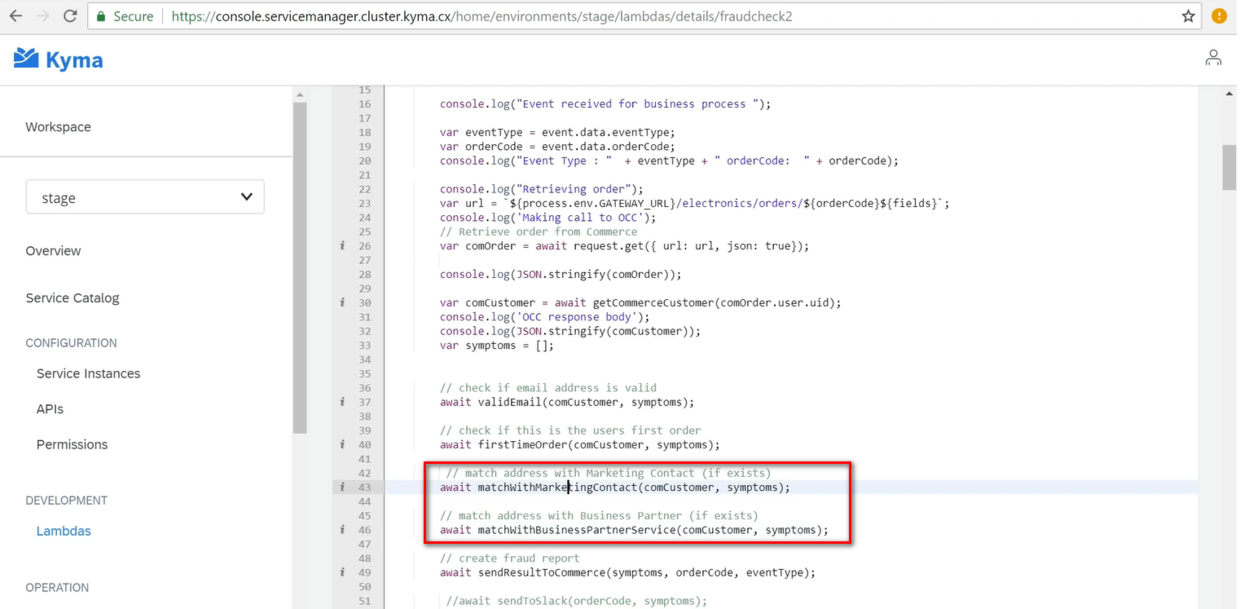Click the getCommerceCustomer call line
The width and height of the screenshot is (1240, 609).
(640, 303)
